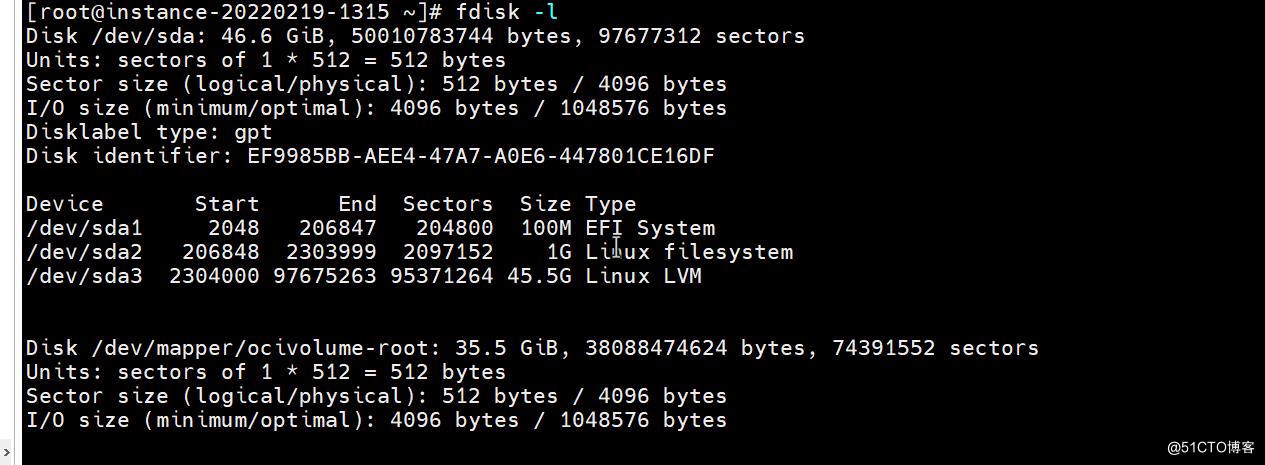Click the /dev/sda1 device entry
Image resolution: width=1265 pixels, height=465 pixels.
click(84, 228)
